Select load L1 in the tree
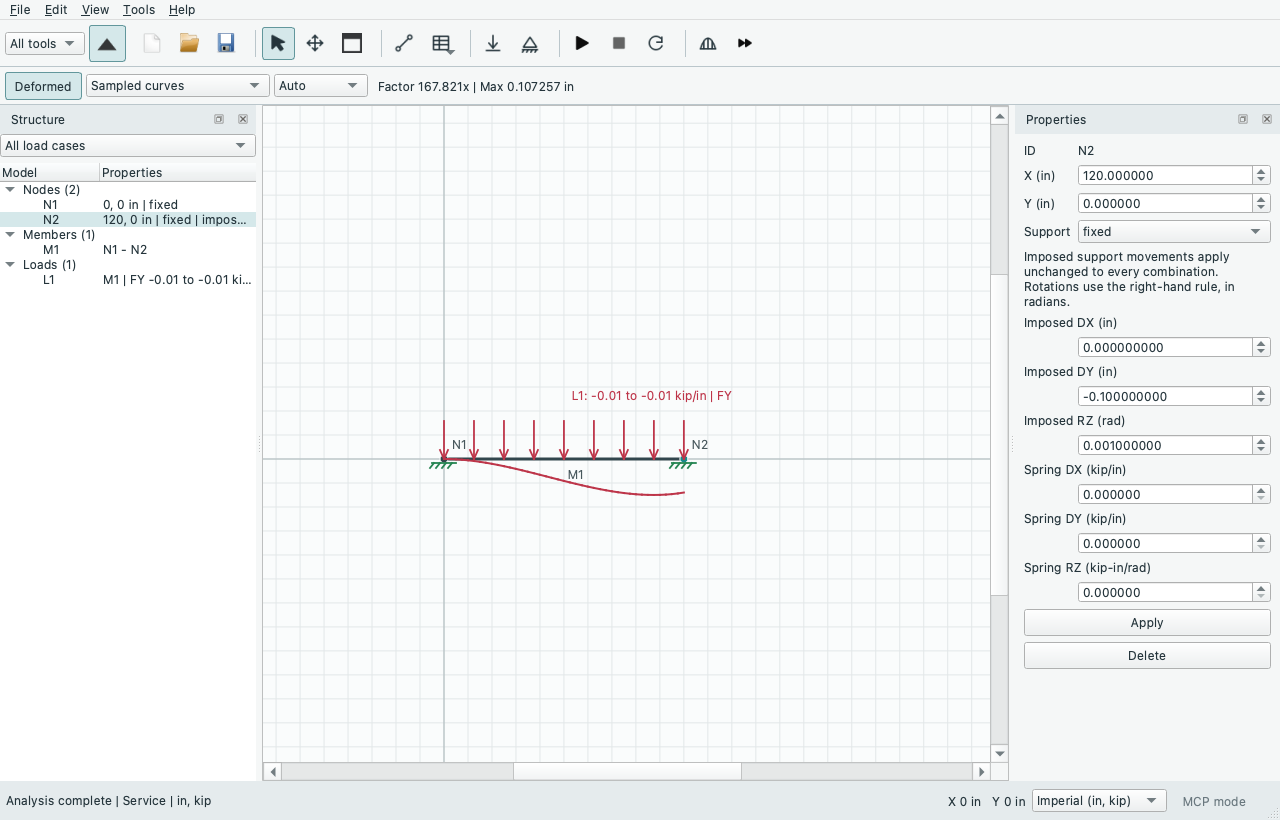This screenshot has width=1280, height=820. [128, 280]
